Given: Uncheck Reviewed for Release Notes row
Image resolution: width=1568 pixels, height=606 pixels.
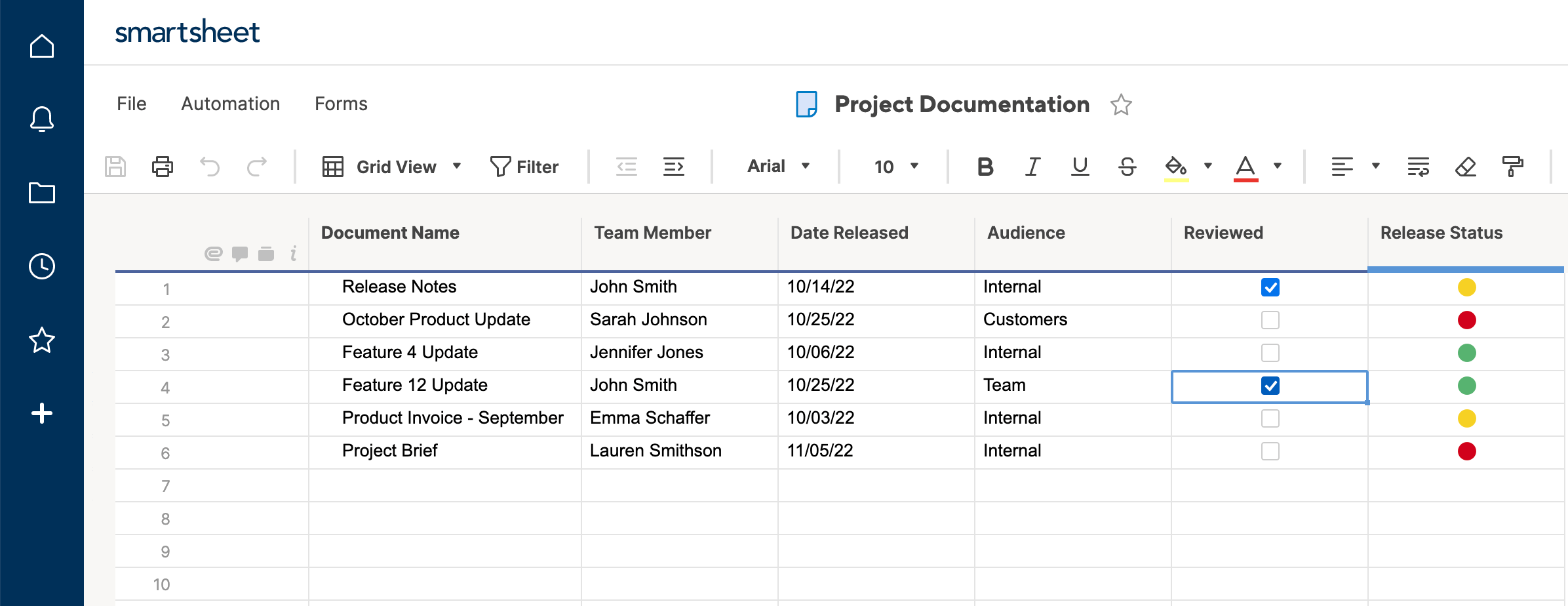Looking at the screenshot, I should coord(1270,287).
